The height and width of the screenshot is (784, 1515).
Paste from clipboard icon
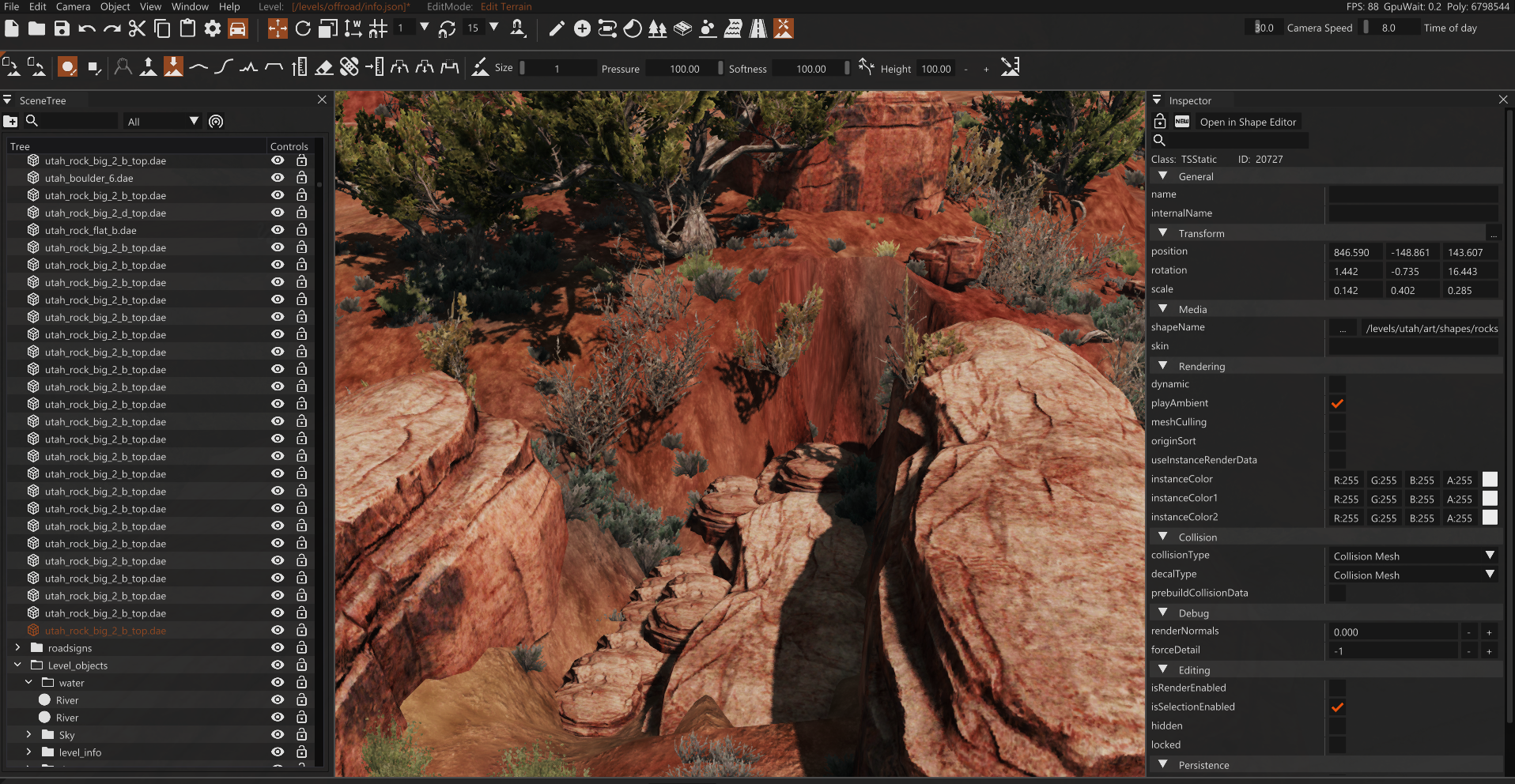(x=187, y=28)
